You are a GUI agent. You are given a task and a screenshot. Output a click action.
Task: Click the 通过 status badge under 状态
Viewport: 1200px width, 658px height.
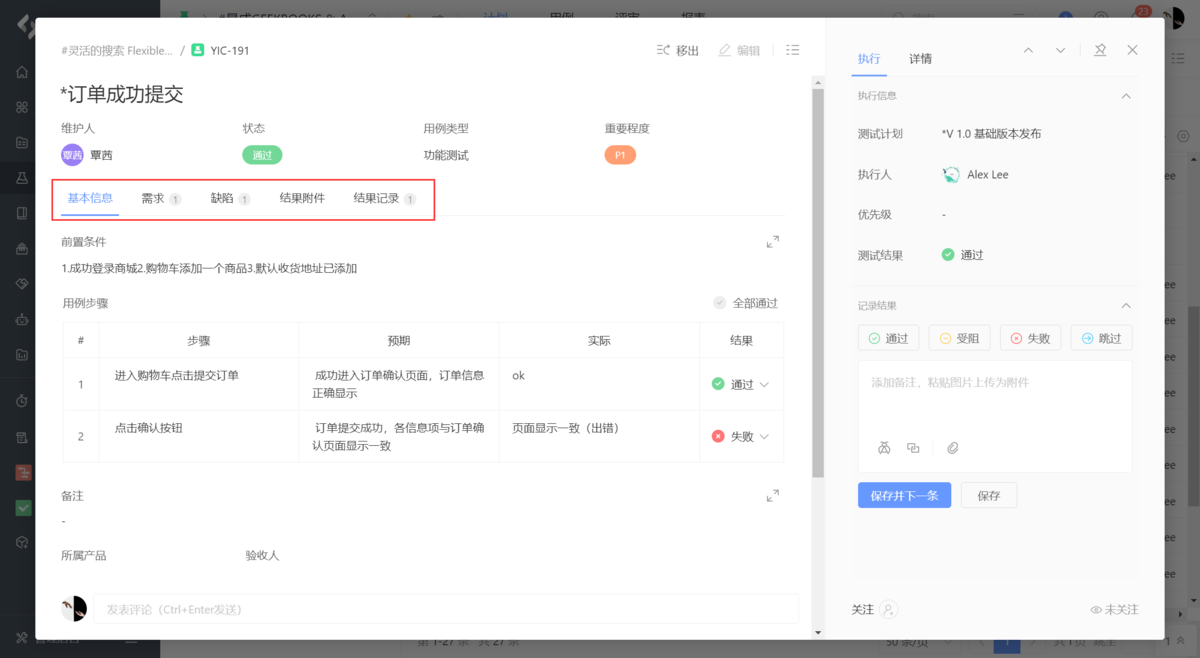pyautogui.click(x=262, y=155)
